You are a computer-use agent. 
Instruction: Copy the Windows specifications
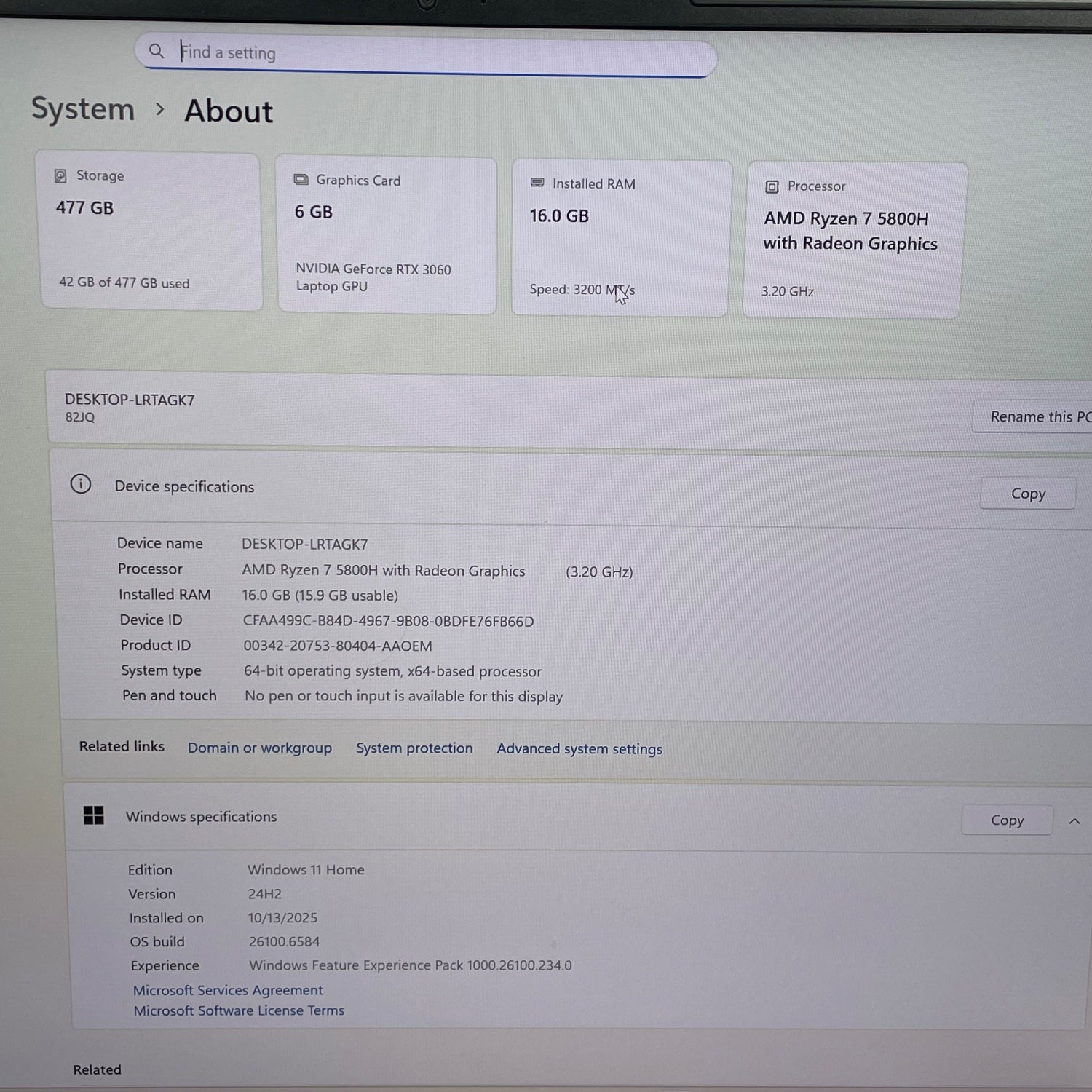pos(1007,820)
